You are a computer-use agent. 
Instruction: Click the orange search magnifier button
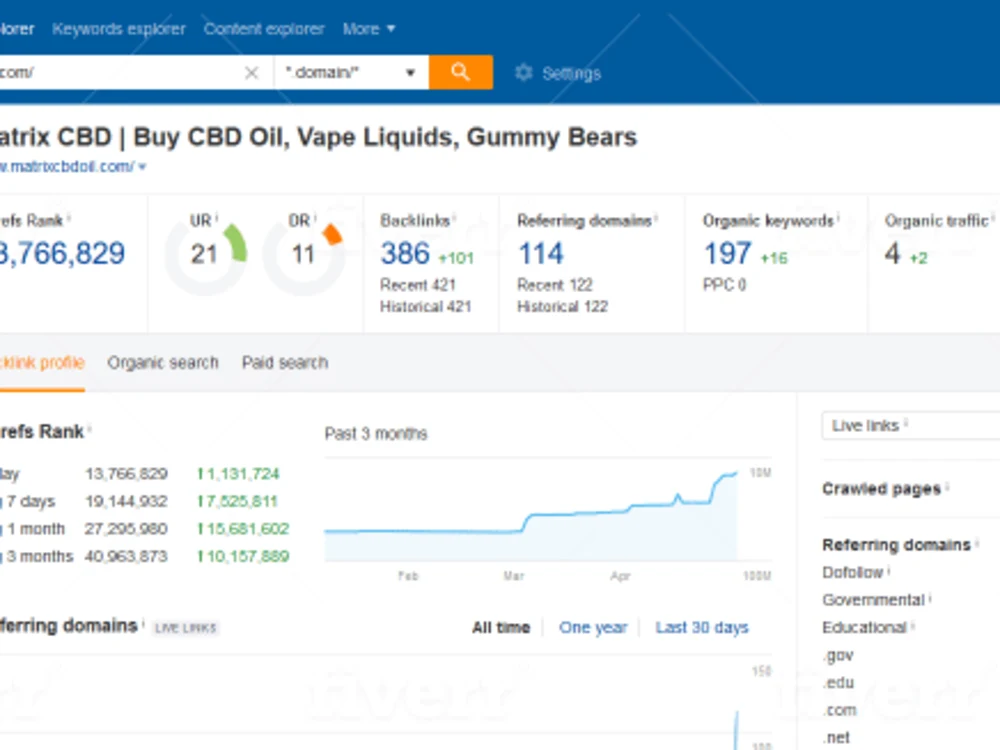(x=460, y=72)
